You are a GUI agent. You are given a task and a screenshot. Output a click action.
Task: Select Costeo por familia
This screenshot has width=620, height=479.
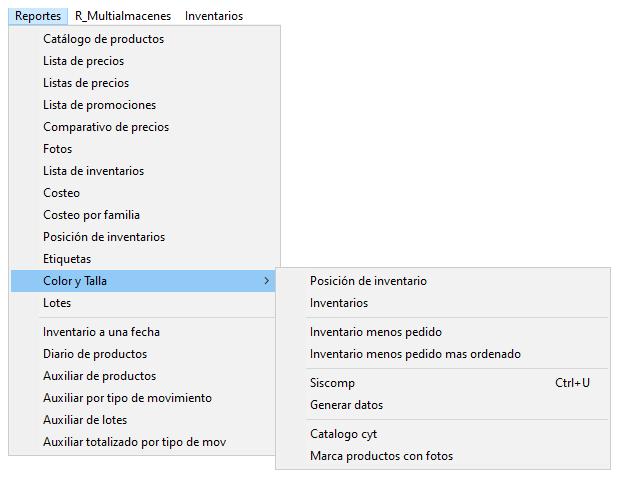[x=145, y=215]
